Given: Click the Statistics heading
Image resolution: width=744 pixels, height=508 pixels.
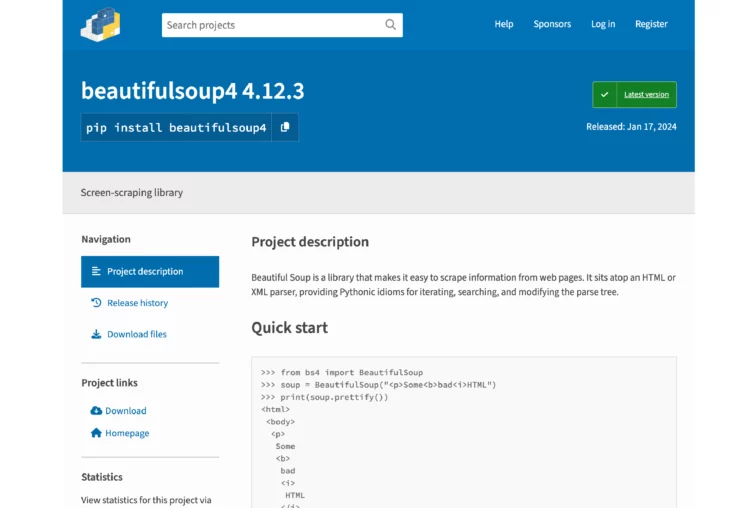Looking at the screenshot, I should [102, 477].
